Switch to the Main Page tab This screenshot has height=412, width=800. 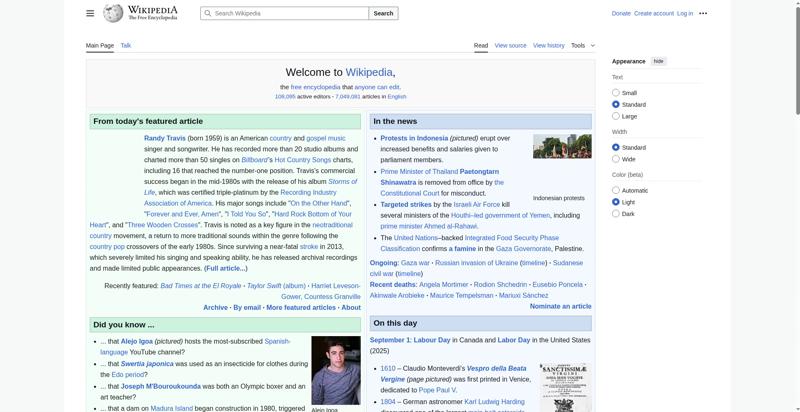pyautogui.click(x=99, y=45)
